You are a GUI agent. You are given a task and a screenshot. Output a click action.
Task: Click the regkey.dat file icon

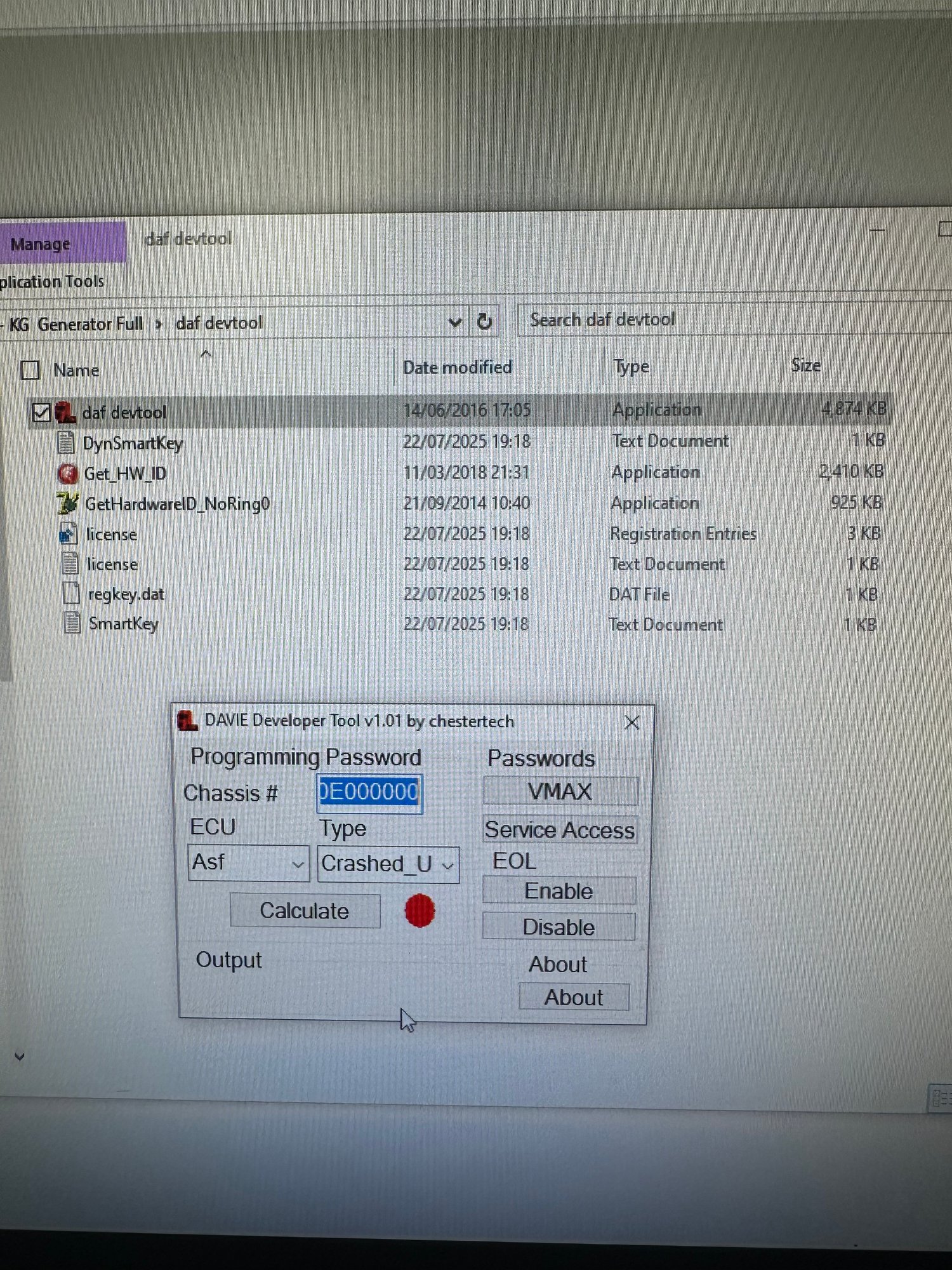pyautogui.click(x=71, y=594)
